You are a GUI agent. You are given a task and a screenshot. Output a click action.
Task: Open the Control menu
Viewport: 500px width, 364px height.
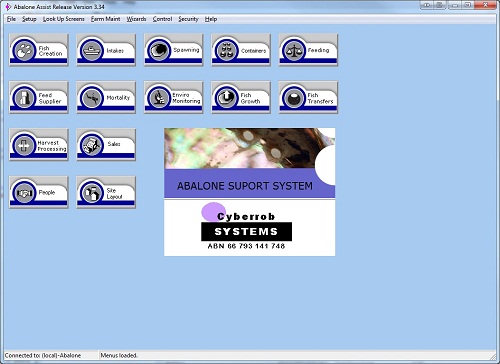point(162,19)
